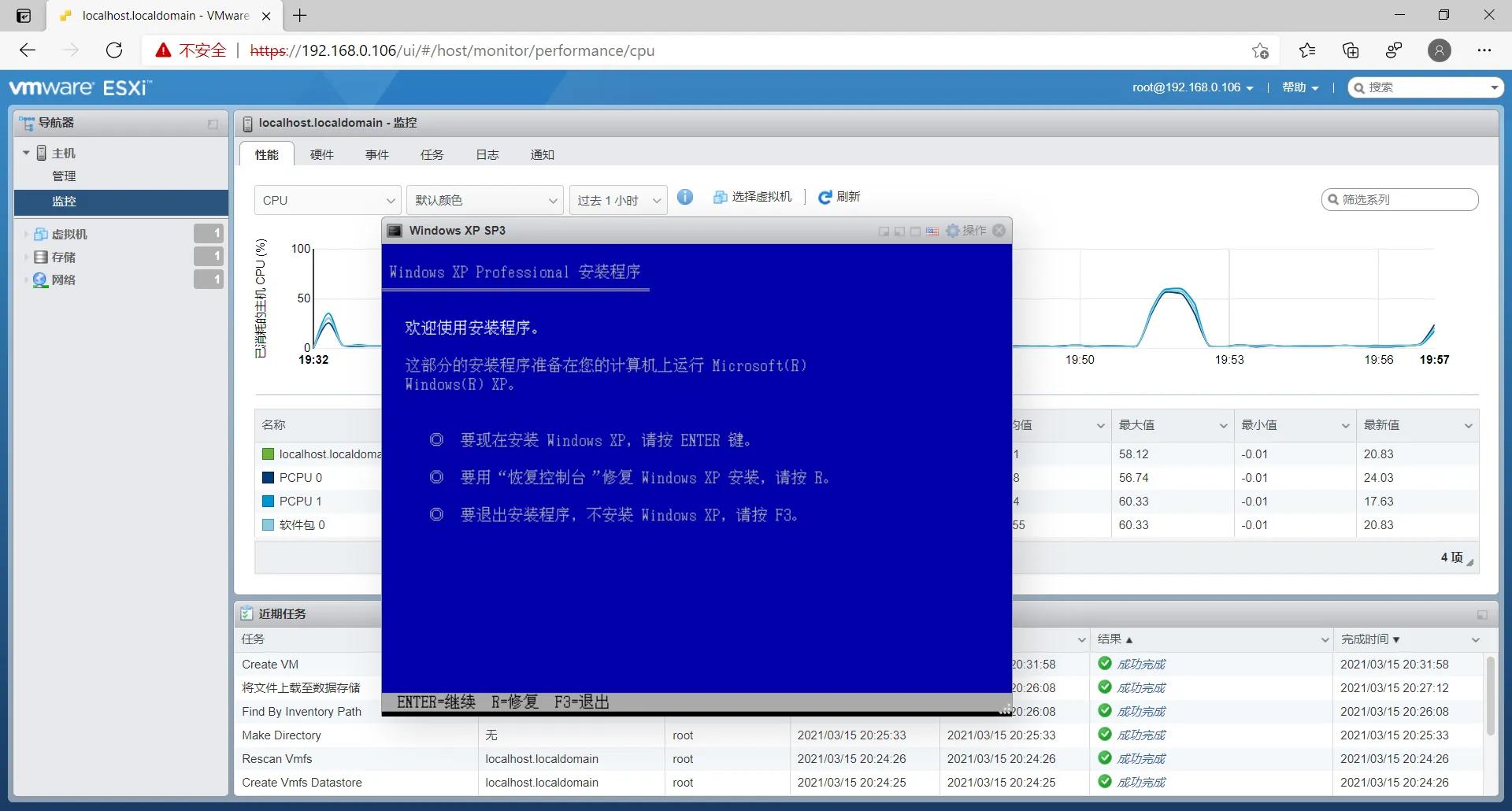Switch to the 性能 tab
Image resolution: width=1512 pixels, height=811 pixels.
point(267,154)
